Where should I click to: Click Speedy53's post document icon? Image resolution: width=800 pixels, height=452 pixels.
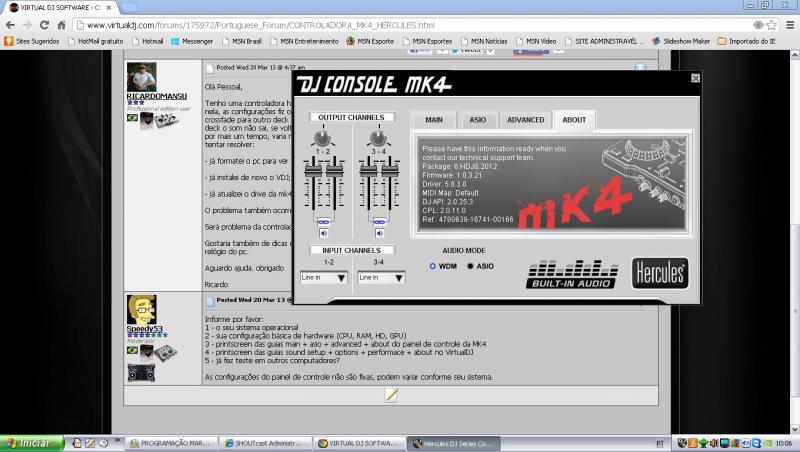click(x=210, y=301)
